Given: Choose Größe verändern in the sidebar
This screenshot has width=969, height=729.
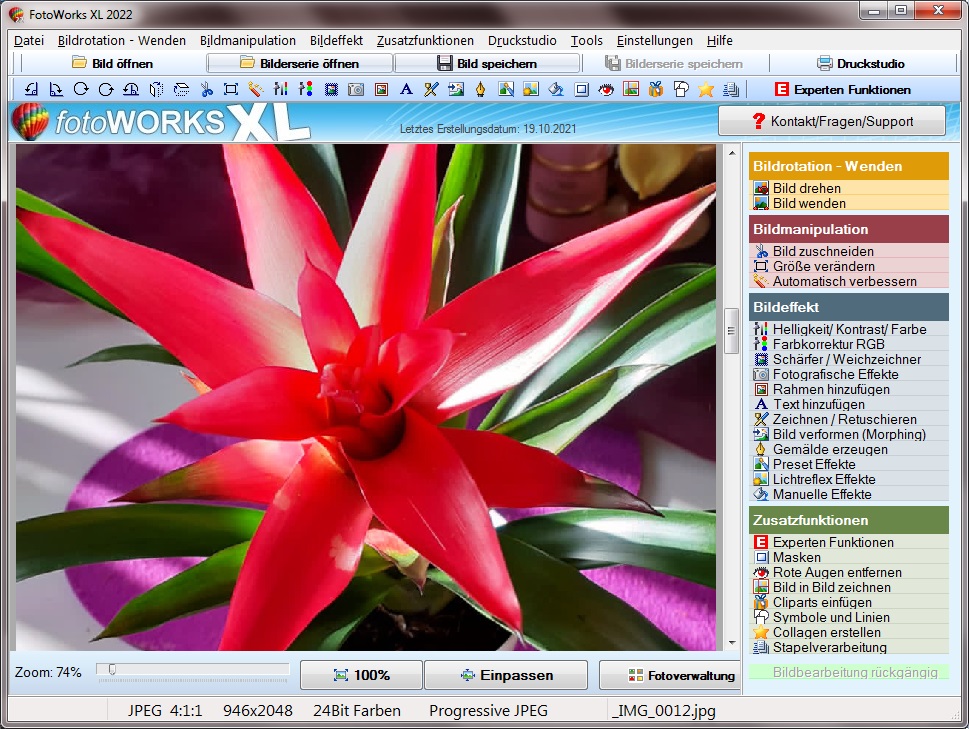Looking at the screenshot, I should (850, 266).
